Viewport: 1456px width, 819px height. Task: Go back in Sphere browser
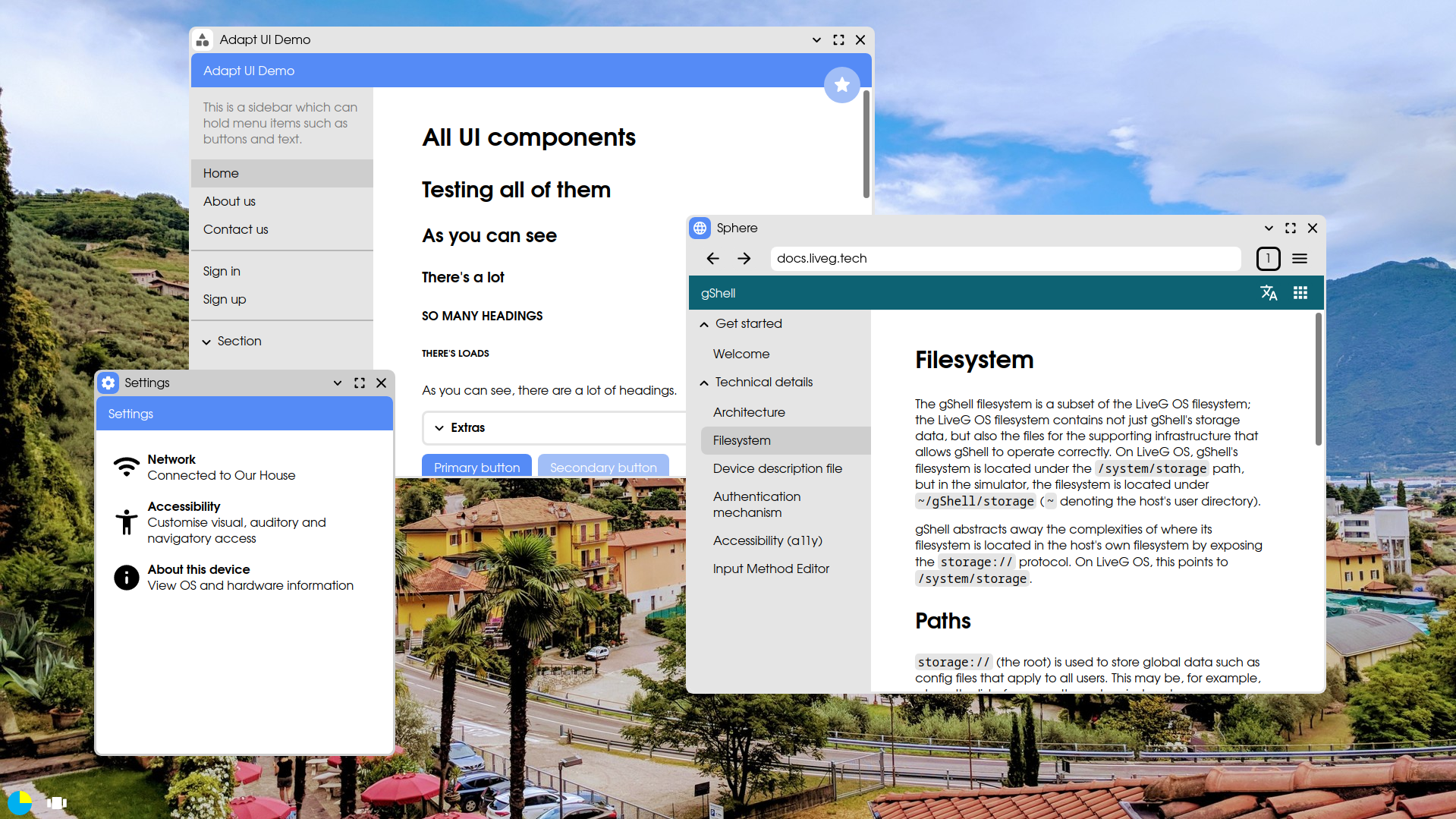click(x=712, y=259)
